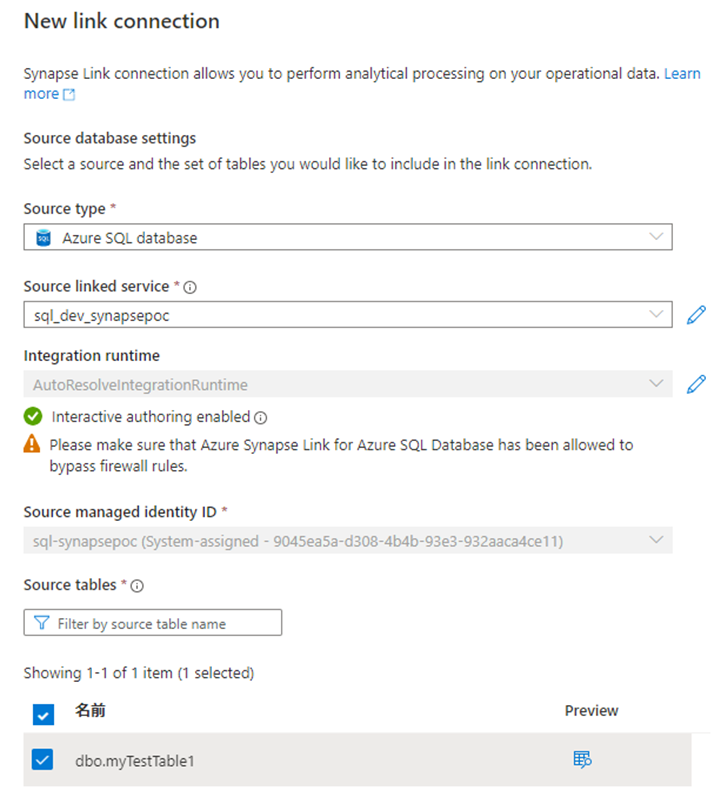Click the Preview column header
The height and width of the screenshot is (804, 721).
(x=591, y=711)
